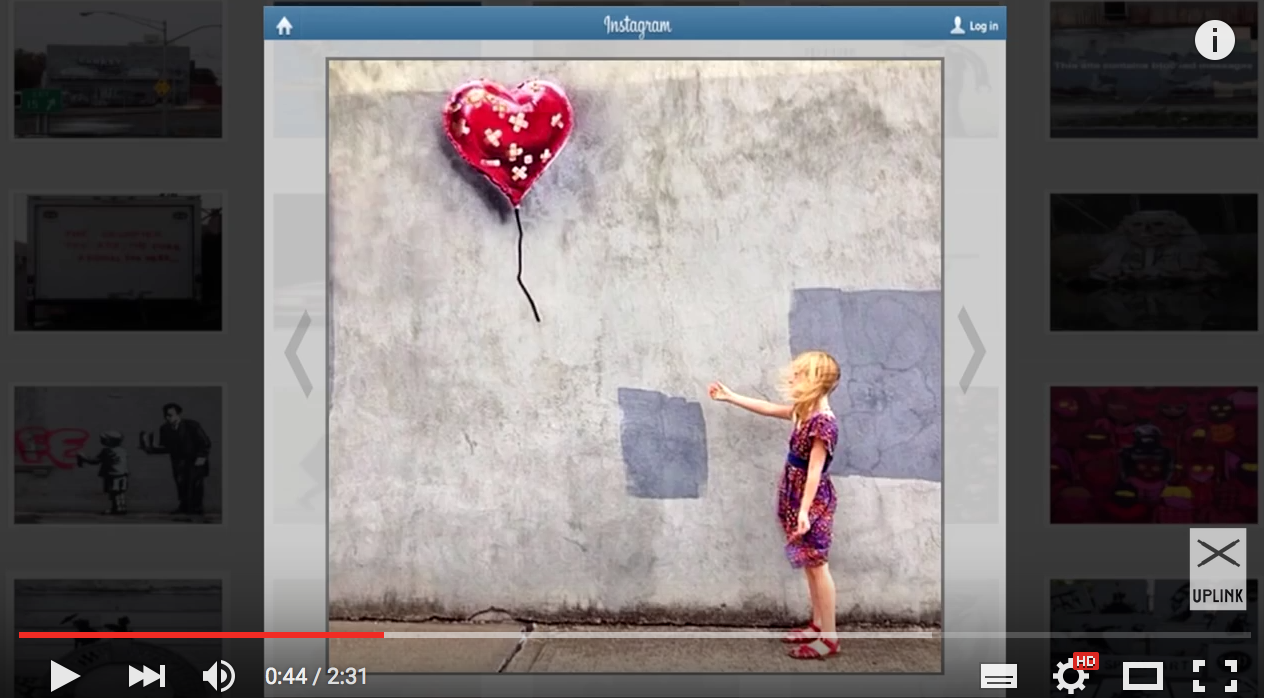Show the next Instagram photo
This screenshot has width=1264, height=698.
[972, 350]
